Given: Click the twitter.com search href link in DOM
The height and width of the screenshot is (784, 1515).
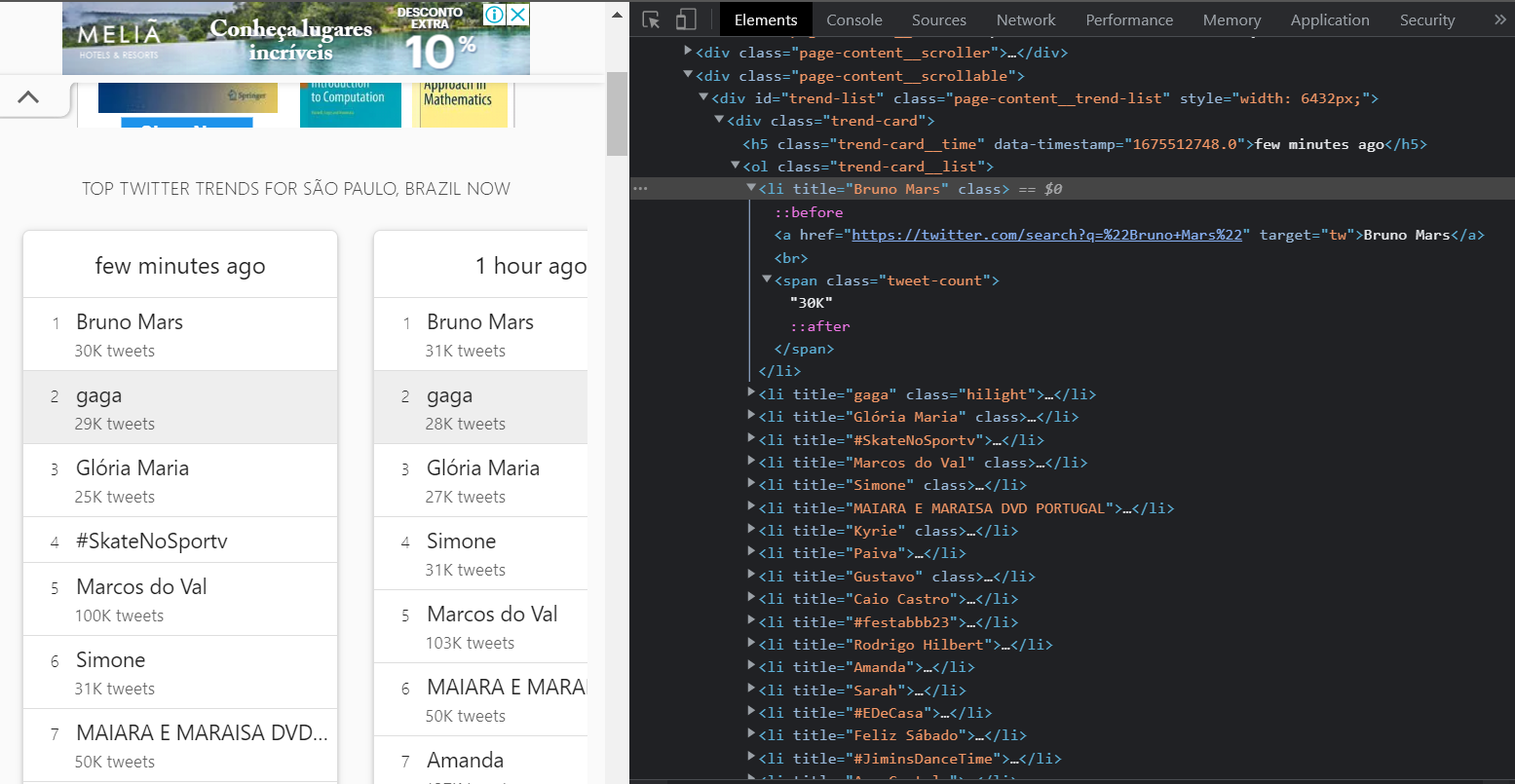Looking at the screenshot, I should 1047,235.
